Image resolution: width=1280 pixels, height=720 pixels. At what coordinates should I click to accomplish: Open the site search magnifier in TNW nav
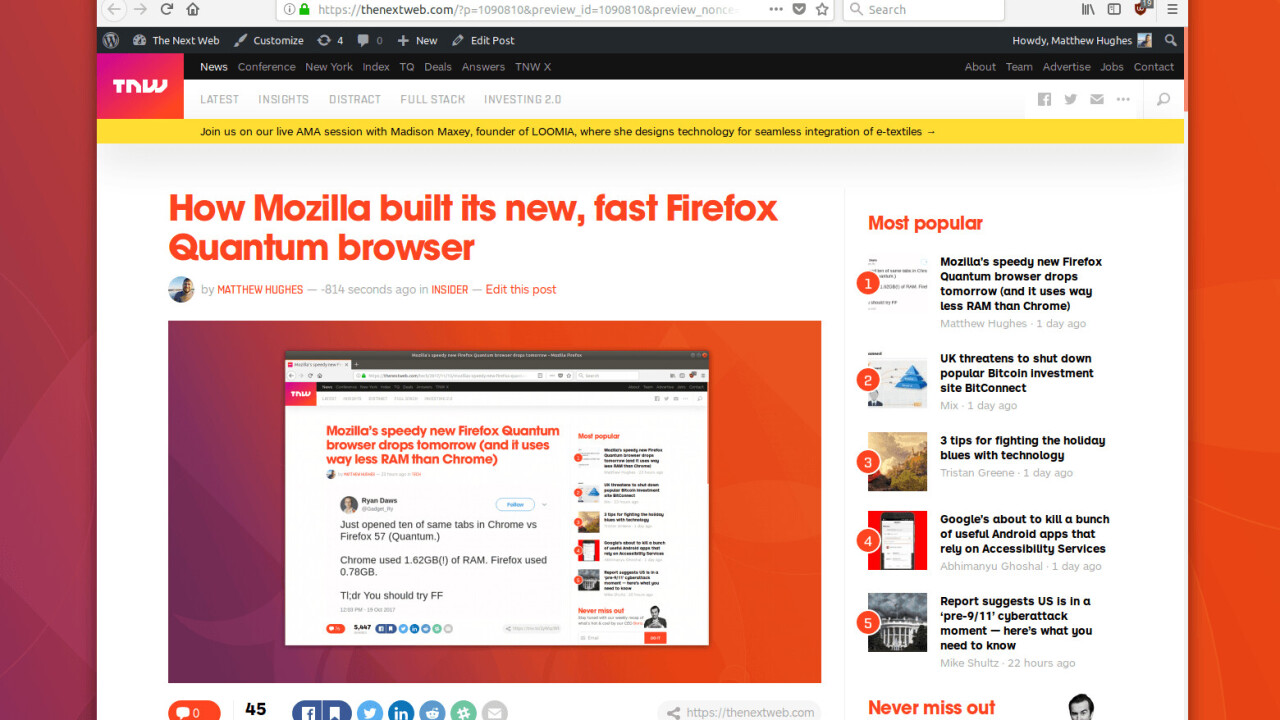(x=1163, y=99)
